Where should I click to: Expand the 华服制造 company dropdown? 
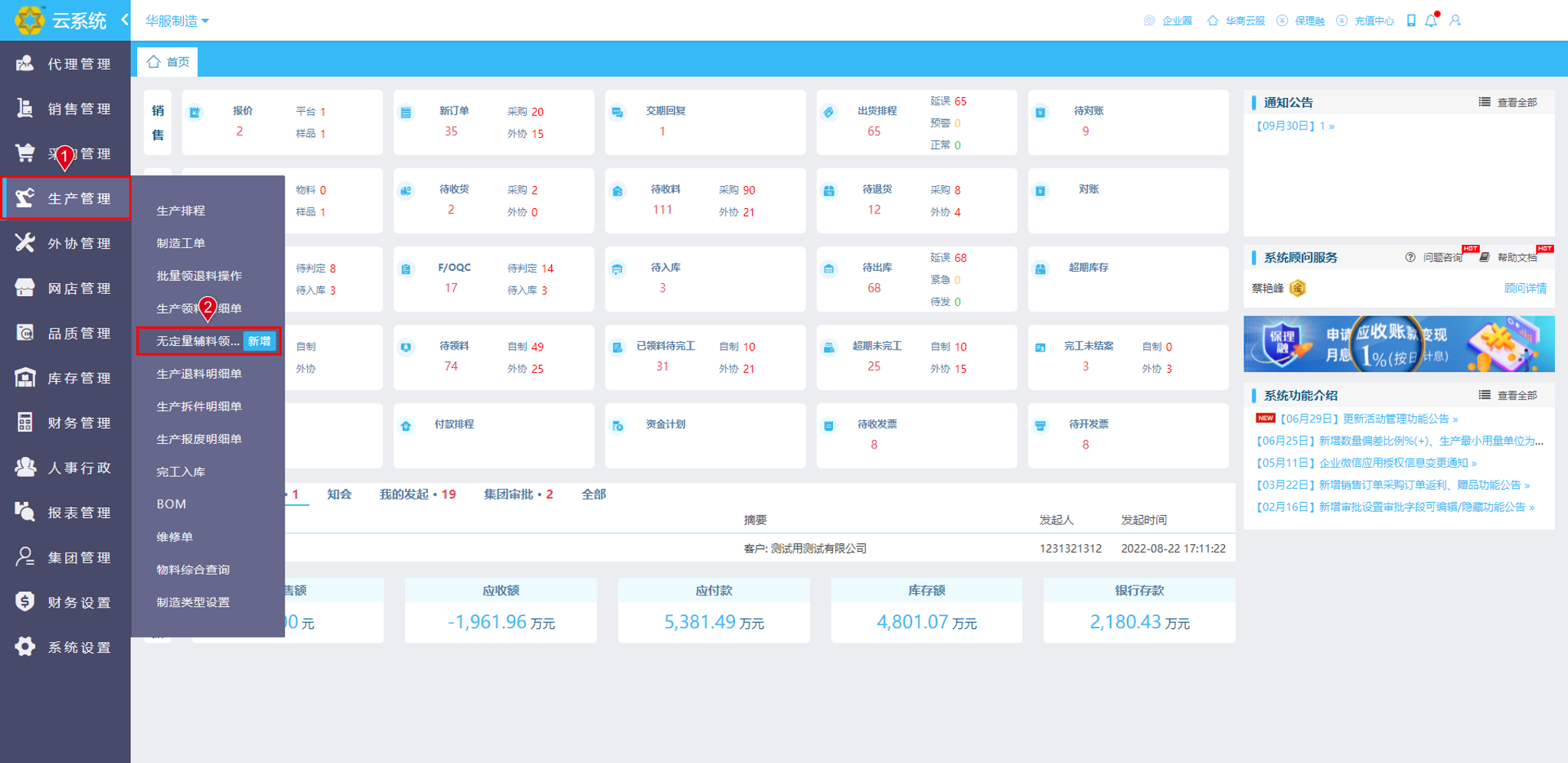[x=177, y=21]
